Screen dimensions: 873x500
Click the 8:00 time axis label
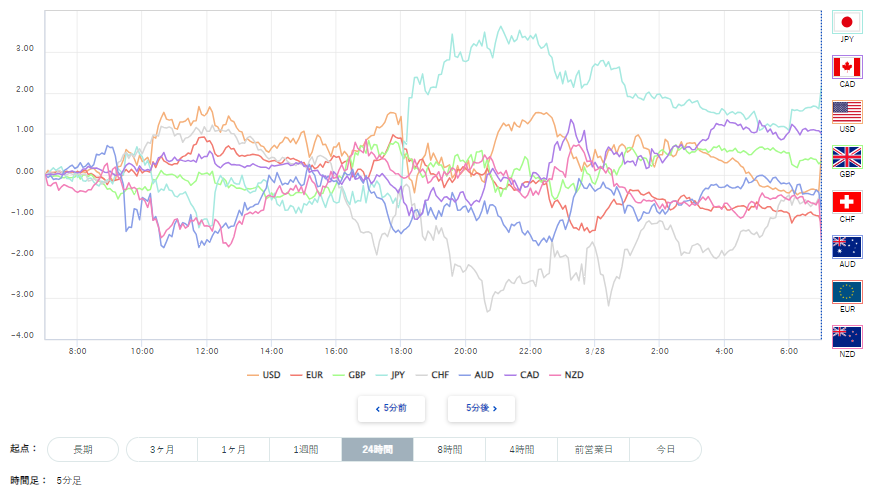[77, 351]
